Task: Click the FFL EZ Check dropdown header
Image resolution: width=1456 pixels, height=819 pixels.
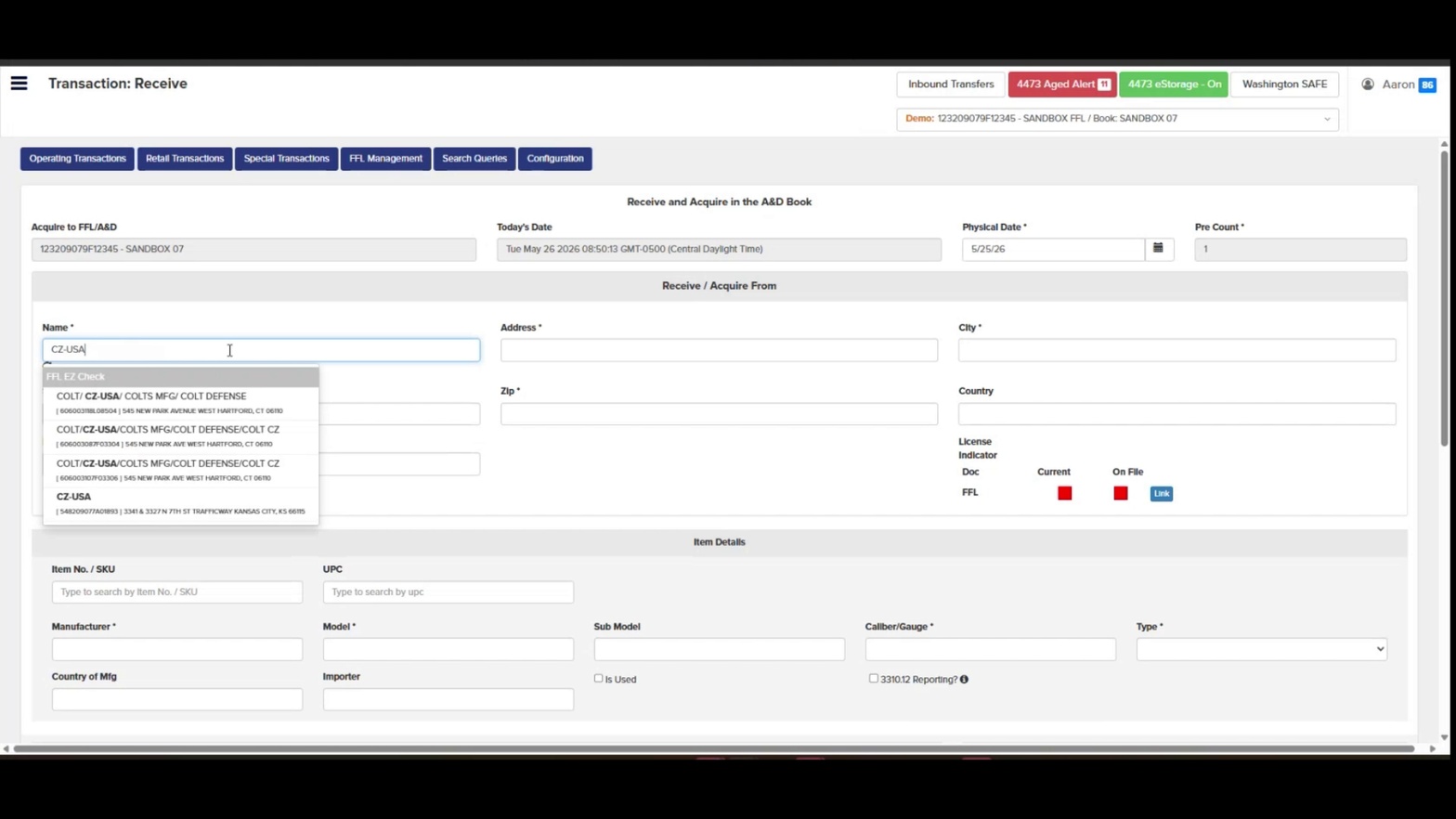Action: pos(181,377)
